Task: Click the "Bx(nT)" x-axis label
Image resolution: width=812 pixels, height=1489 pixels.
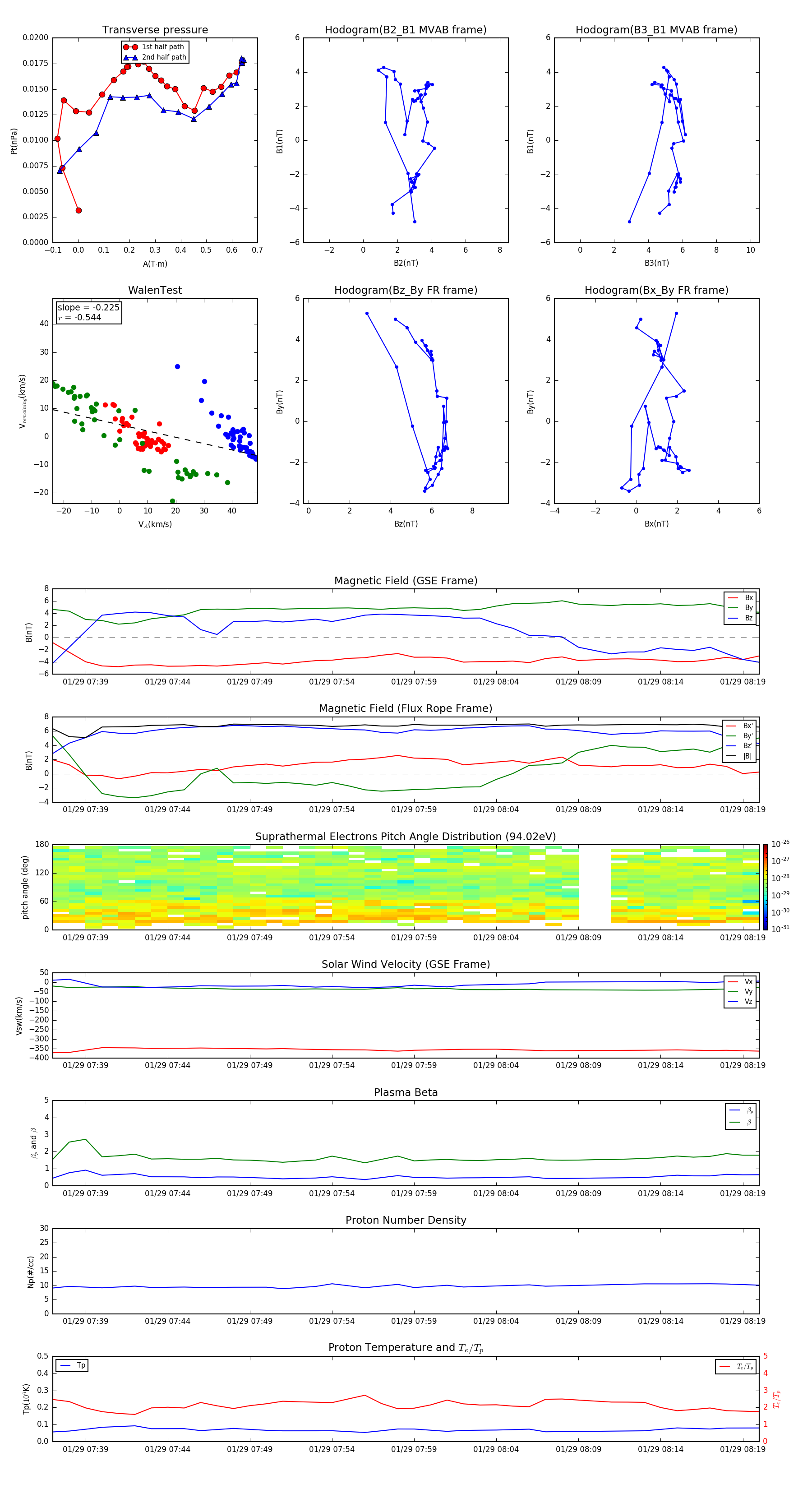Action: coord(656,524)
